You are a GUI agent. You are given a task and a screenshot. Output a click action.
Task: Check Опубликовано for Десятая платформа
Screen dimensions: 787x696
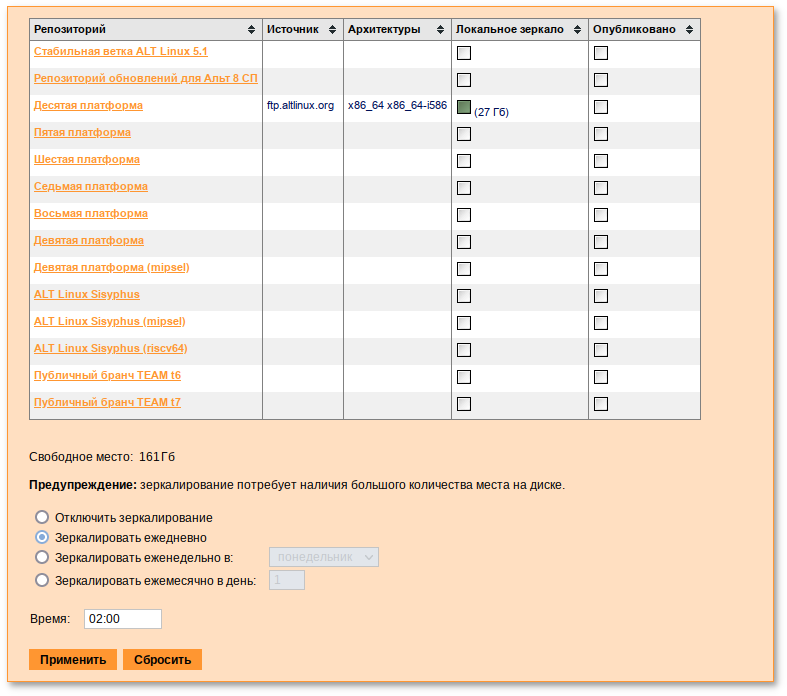(x=601, y=107)
